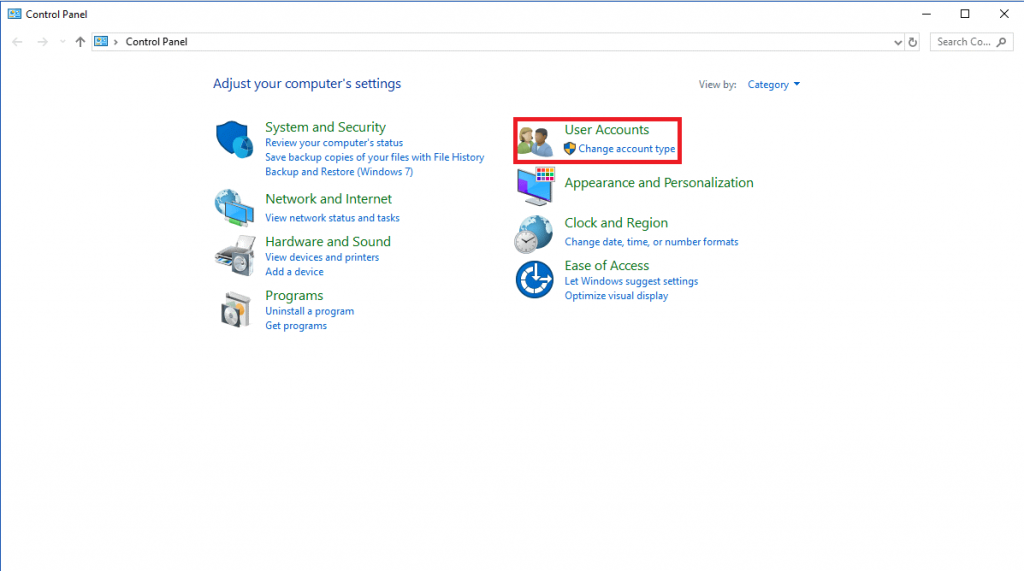This screenshot has height=571, width=1024.
Task: Open the Clock and Region heading
Action: tap(616, 223)
